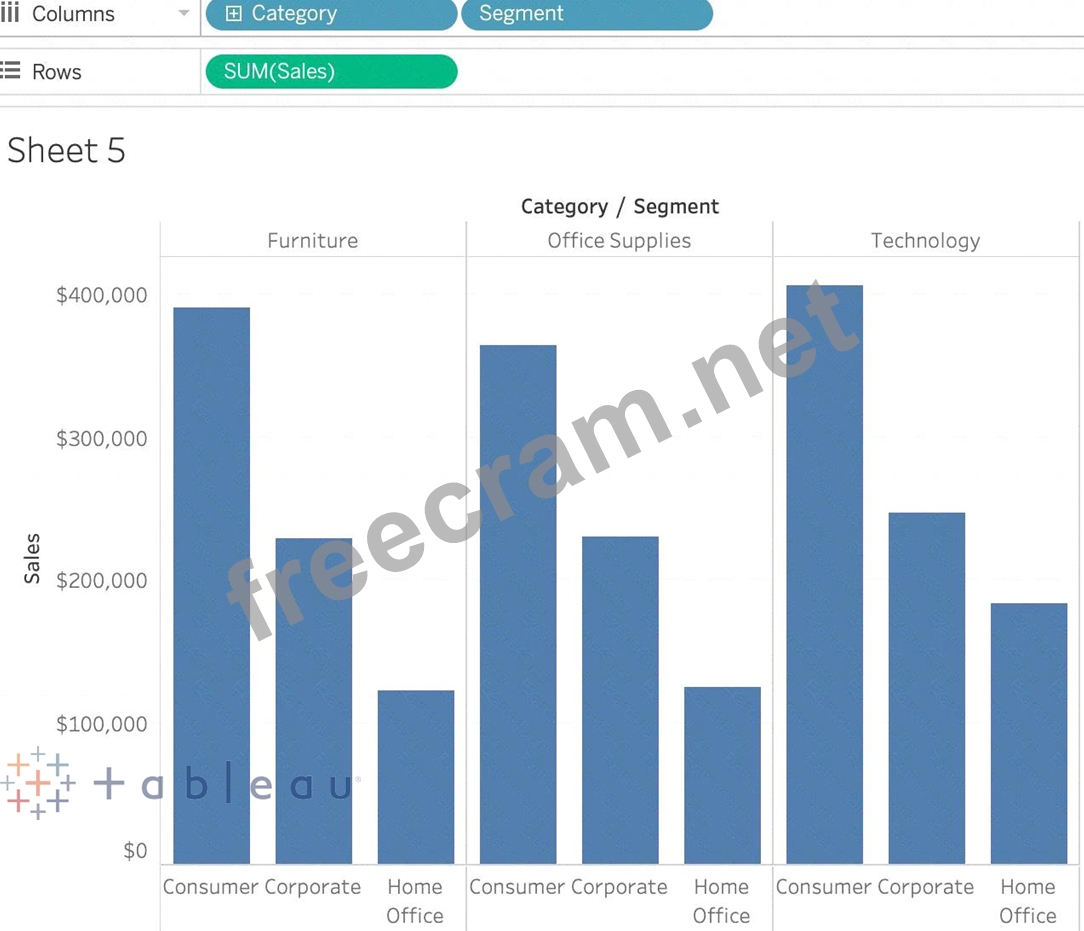Image resolution: width=1084 pixels, height=931 pixels.
Task: Select the Office Supplies column header
Action: pyautogui.click(x=619, y=240)
